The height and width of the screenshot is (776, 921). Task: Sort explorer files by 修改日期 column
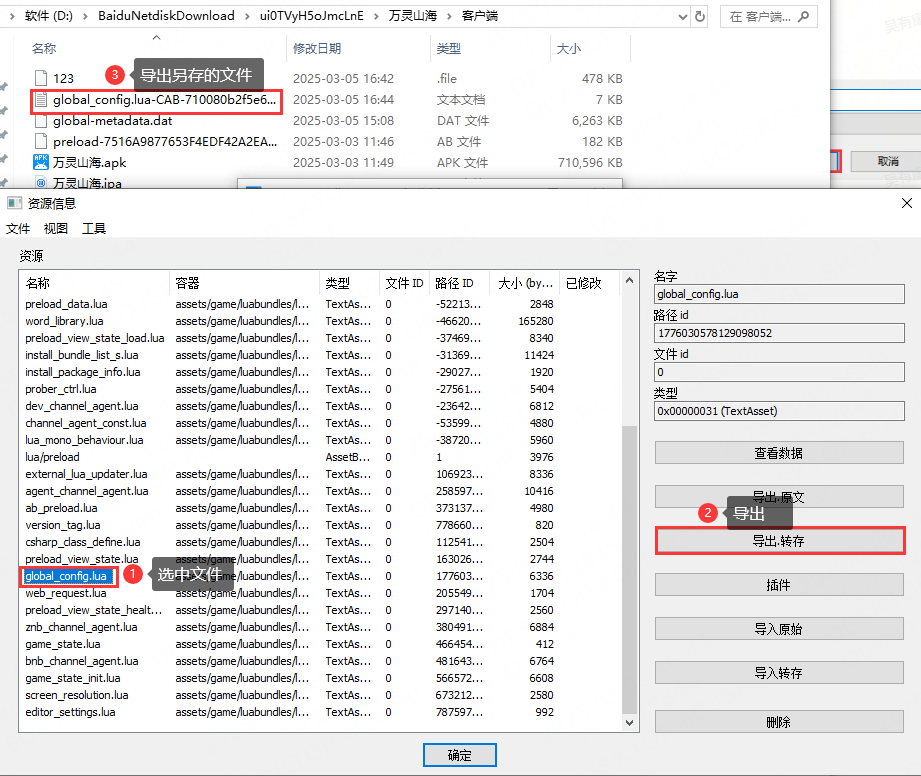[317, 48]
